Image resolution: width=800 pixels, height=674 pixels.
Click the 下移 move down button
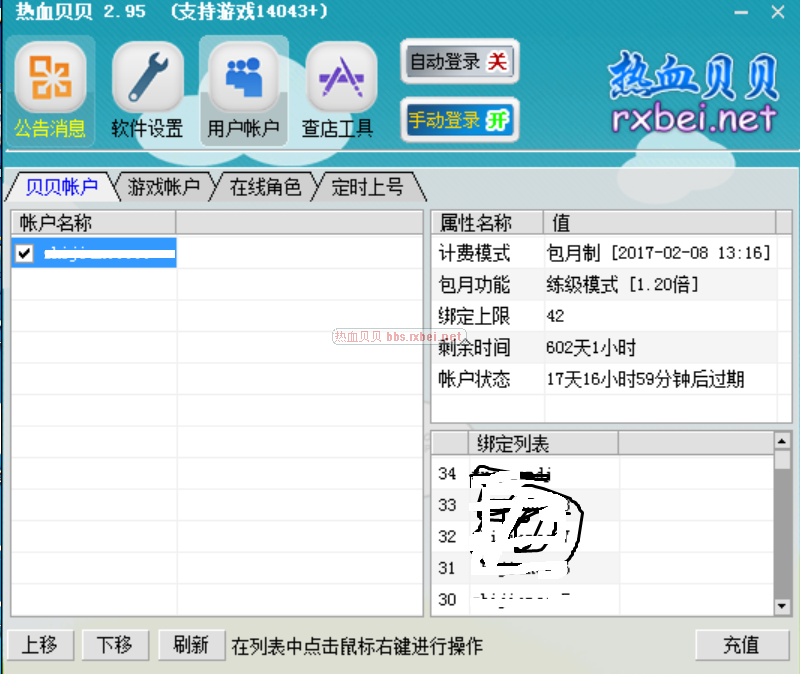coord(115,645)
